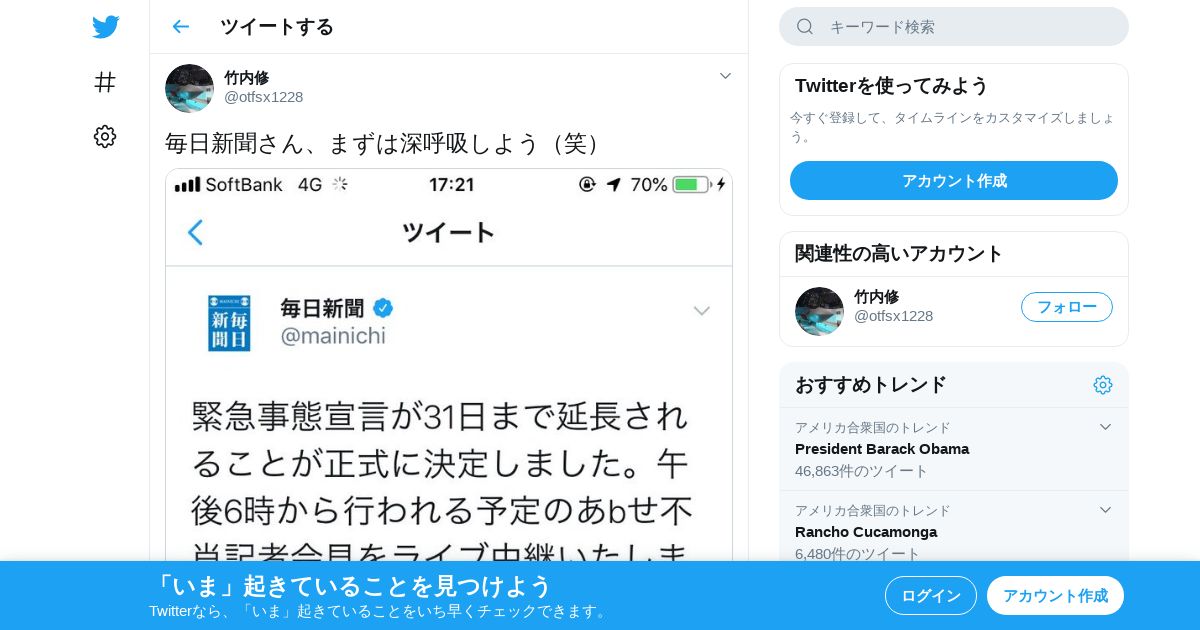Screen dimensions: 1200x630
Task: Open trends settings gear icon
Action: (x=1103, y=385)
